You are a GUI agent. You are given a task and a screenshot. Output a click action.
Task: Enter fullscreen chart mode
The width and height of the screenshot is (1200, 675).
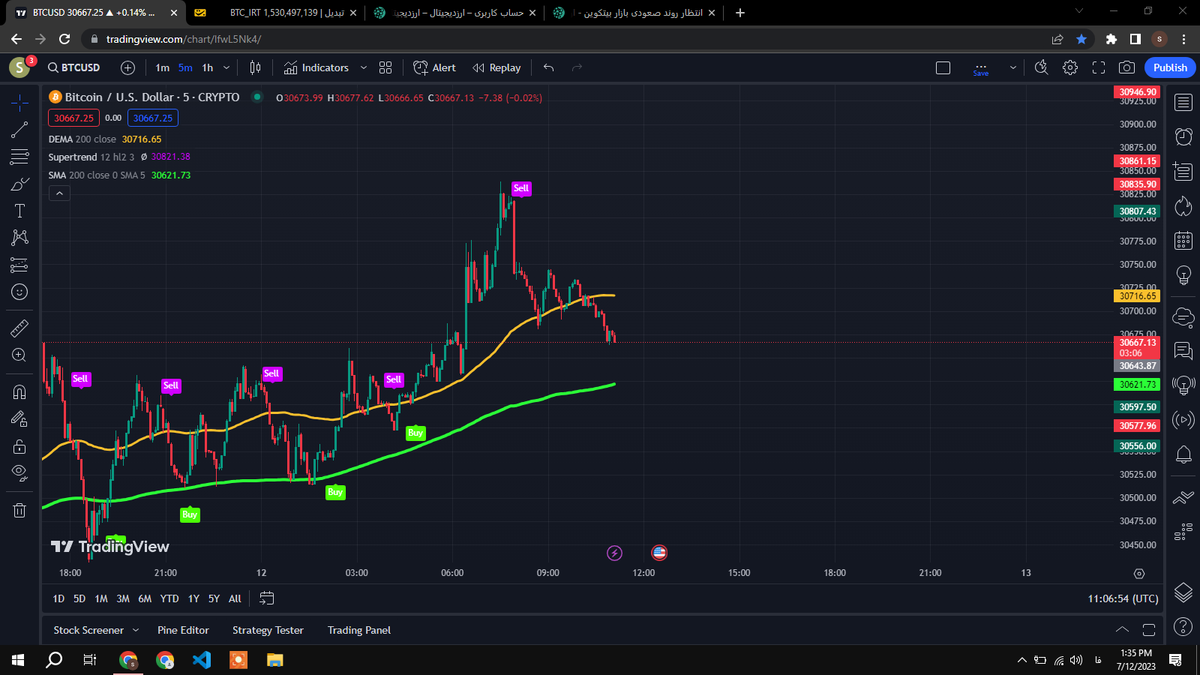[1098, 68]
